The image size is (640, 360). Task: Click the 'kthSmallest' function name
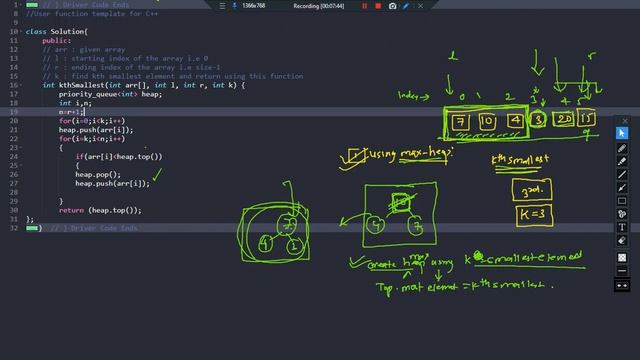81,85
